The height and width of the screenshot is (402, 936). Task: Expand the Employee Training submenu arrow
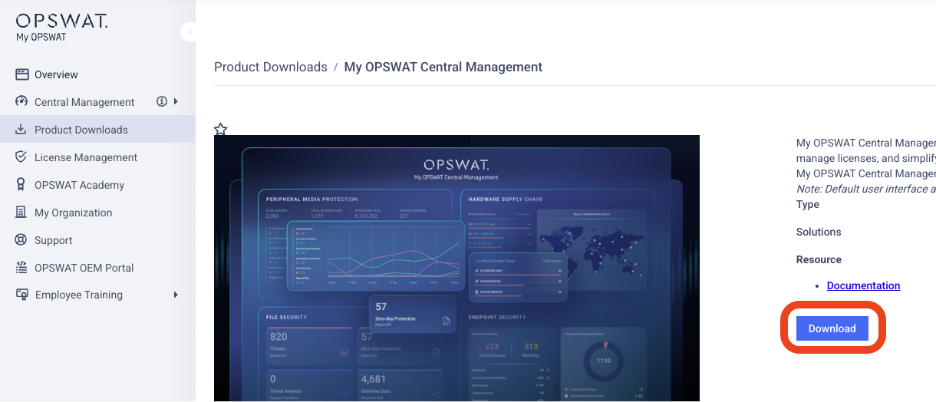coord(176,294)
